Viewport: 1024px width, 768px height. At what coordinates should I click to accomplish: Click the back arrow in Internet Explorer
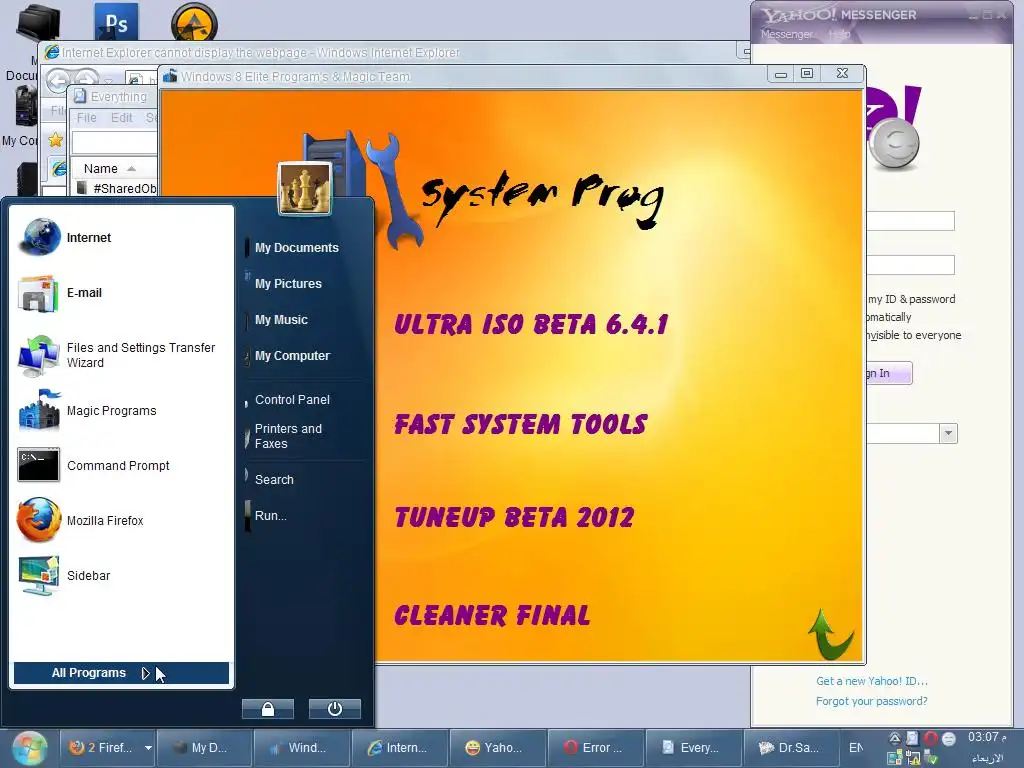click(x=59, y=81)
